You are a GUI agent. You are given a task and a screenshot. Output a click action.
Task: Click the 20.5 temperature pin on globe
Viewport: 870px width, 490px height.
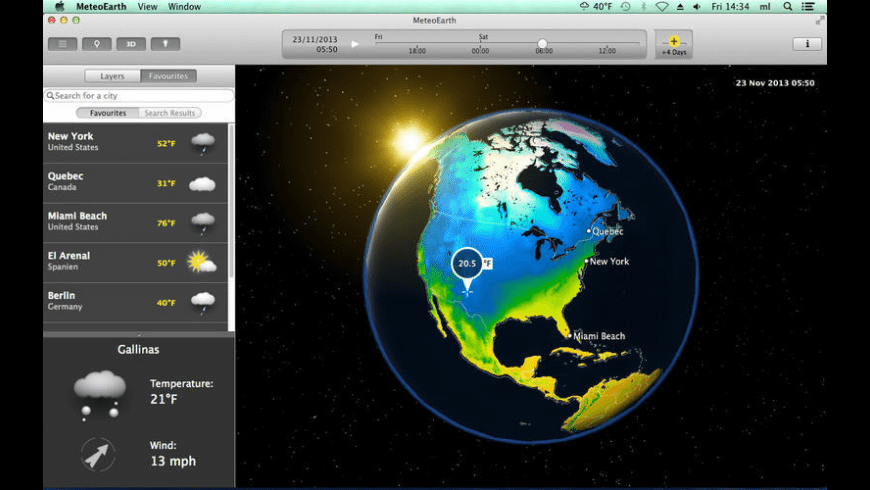pyautogui.click(x=467, y=264)
